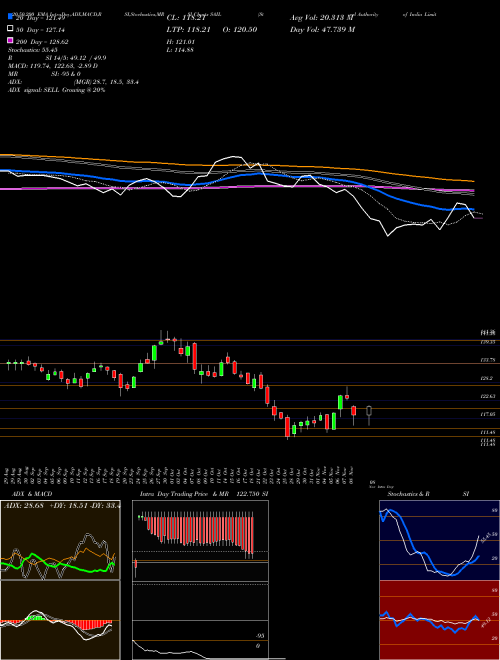Click the '-95' label in the intraday panel

pyautogui.click(x=261, y=636)
